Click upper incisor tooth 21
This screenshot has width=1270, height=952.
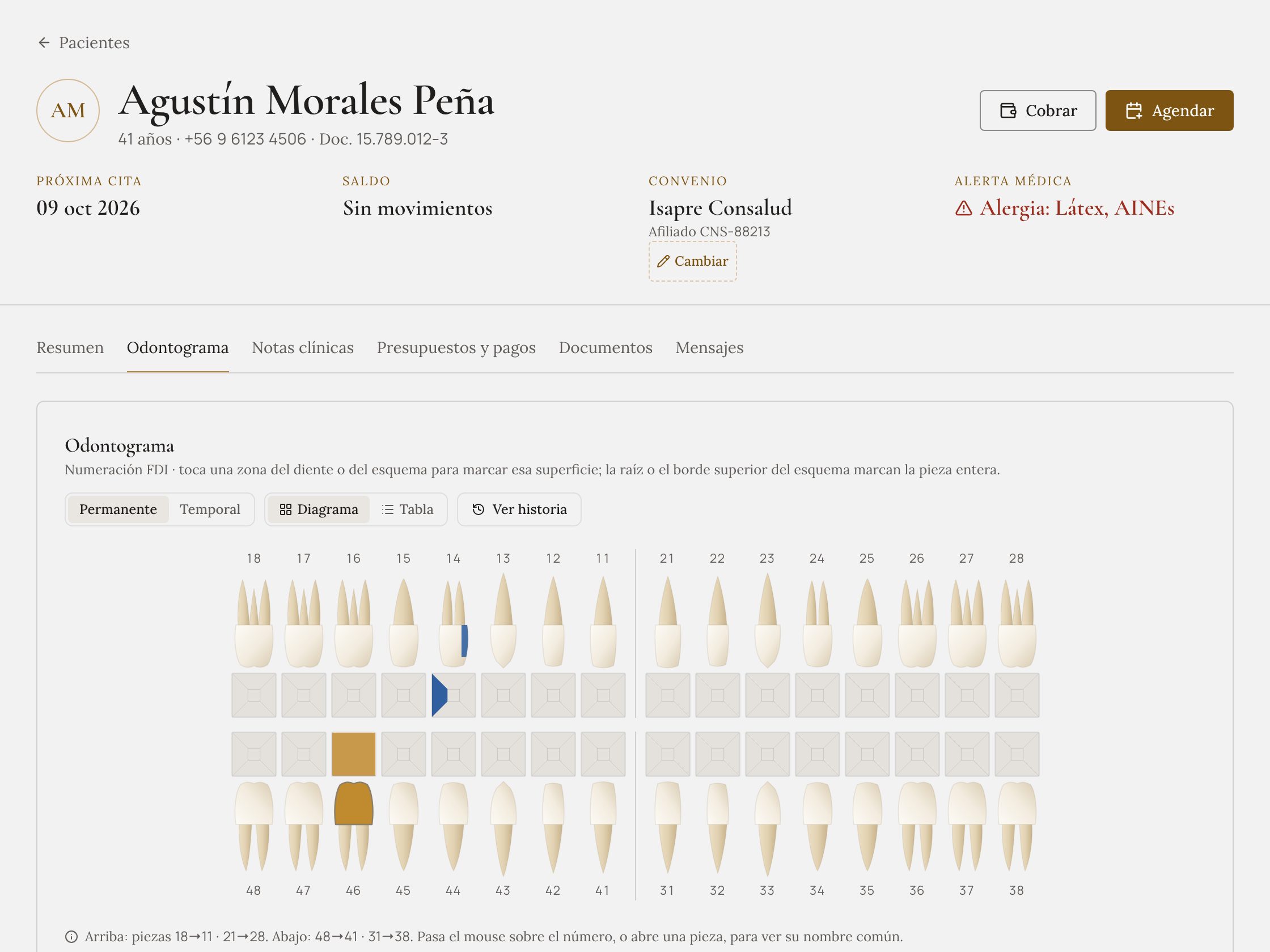click(x=668, y=622)
